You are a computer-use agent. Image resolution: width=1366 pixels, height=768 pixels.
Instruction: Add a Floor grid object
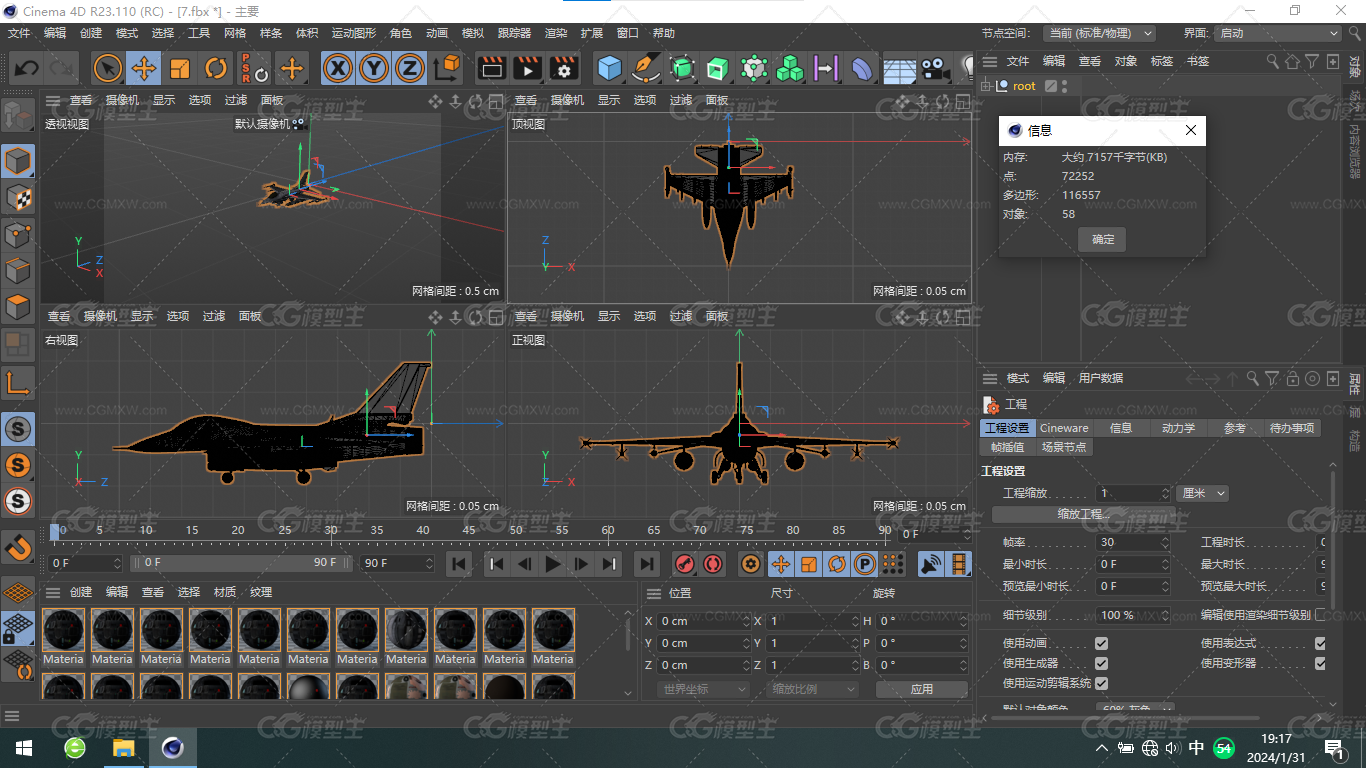click(899, 70)
